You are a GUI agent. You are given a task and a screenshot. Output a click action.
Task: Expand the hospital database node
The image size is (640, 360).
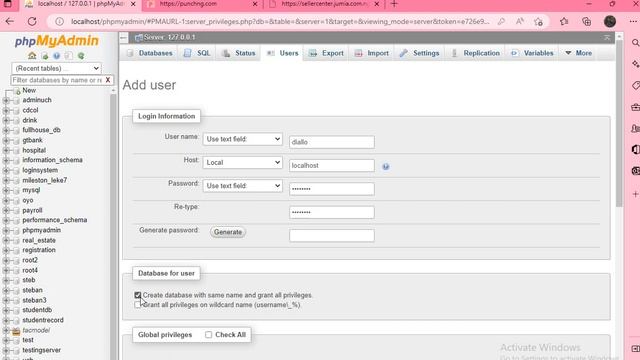6,151
